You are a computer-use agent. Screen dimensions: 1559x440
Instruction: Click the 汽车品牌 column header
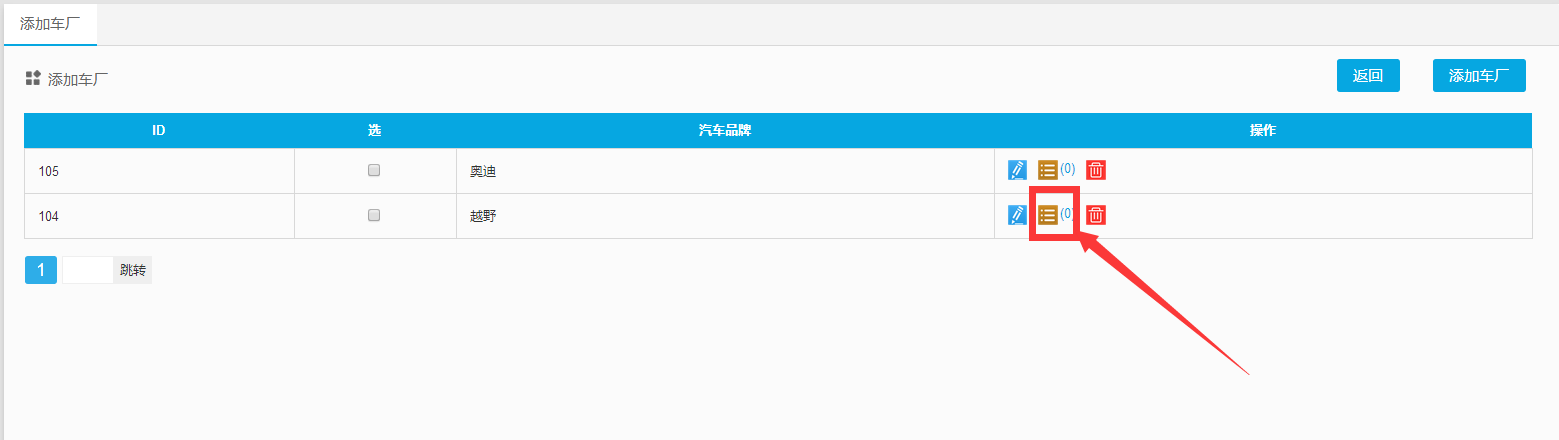pos(725,130)
